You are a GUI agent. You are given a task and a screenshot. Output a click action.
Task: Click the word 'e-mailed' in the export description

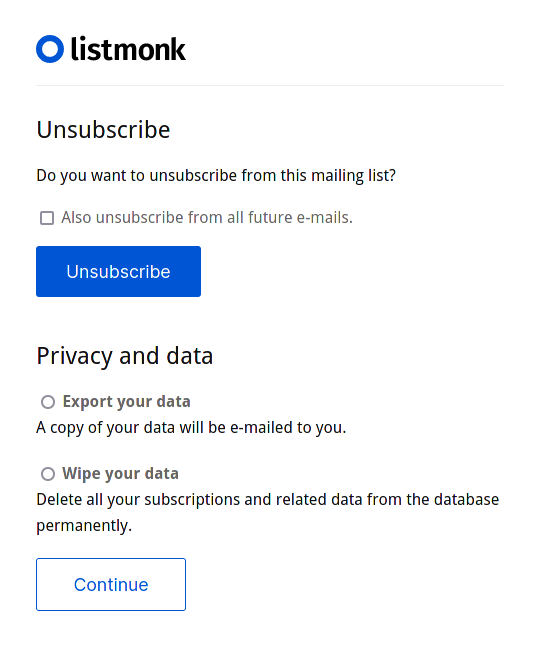click(x=261, y=427)
